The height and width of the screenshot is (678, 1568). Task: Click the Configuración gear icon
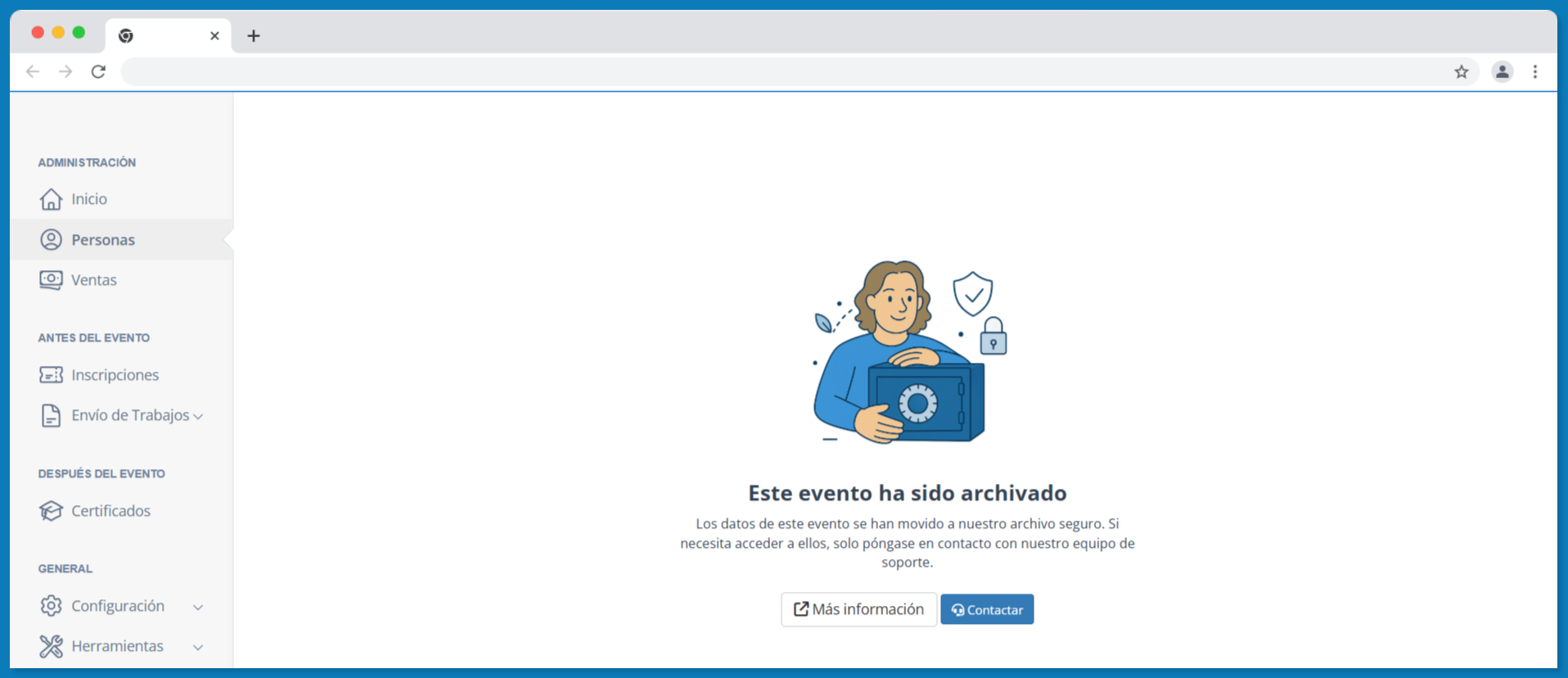coord(51,606)
